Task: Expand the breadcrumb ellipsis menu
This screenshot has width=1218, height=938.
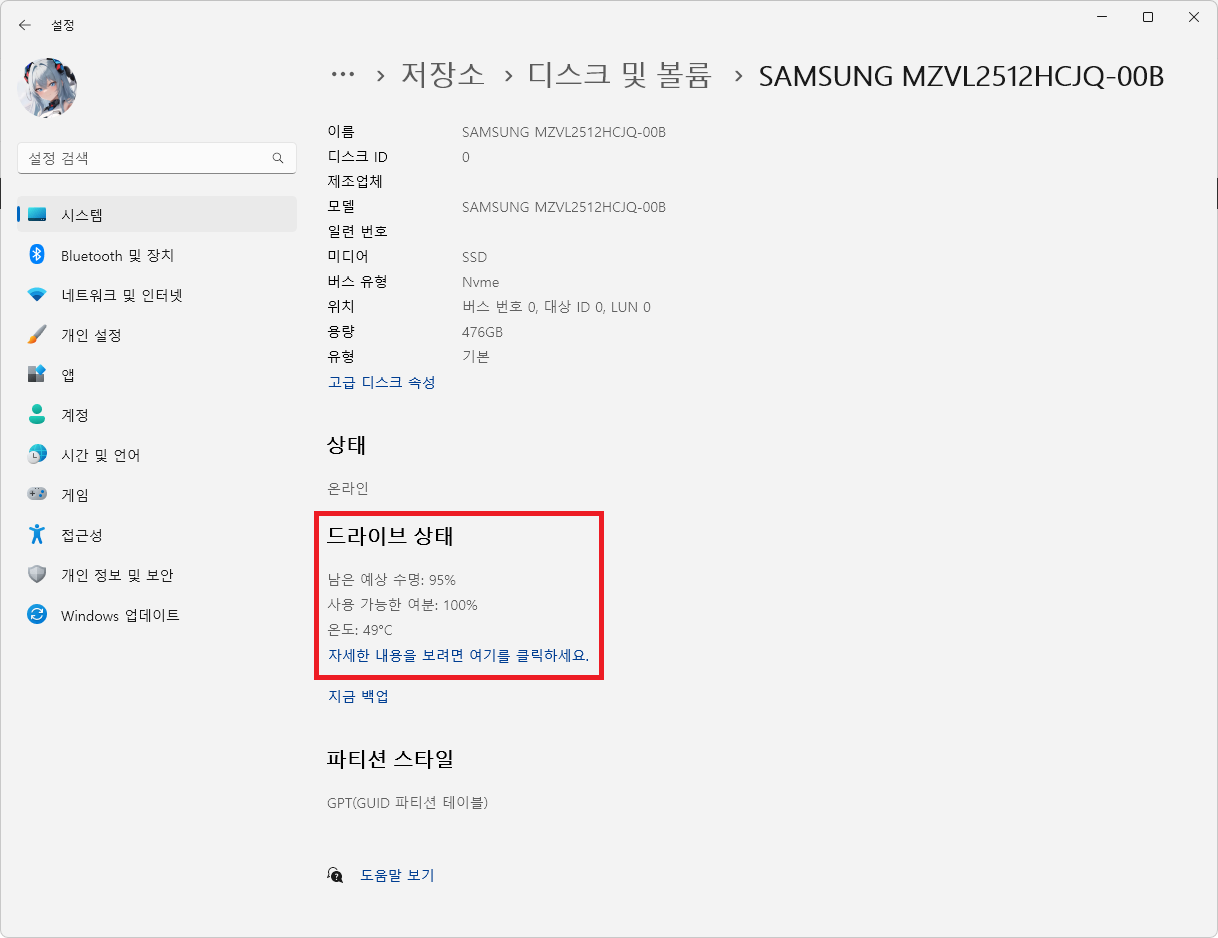Action: coord(343,76)
